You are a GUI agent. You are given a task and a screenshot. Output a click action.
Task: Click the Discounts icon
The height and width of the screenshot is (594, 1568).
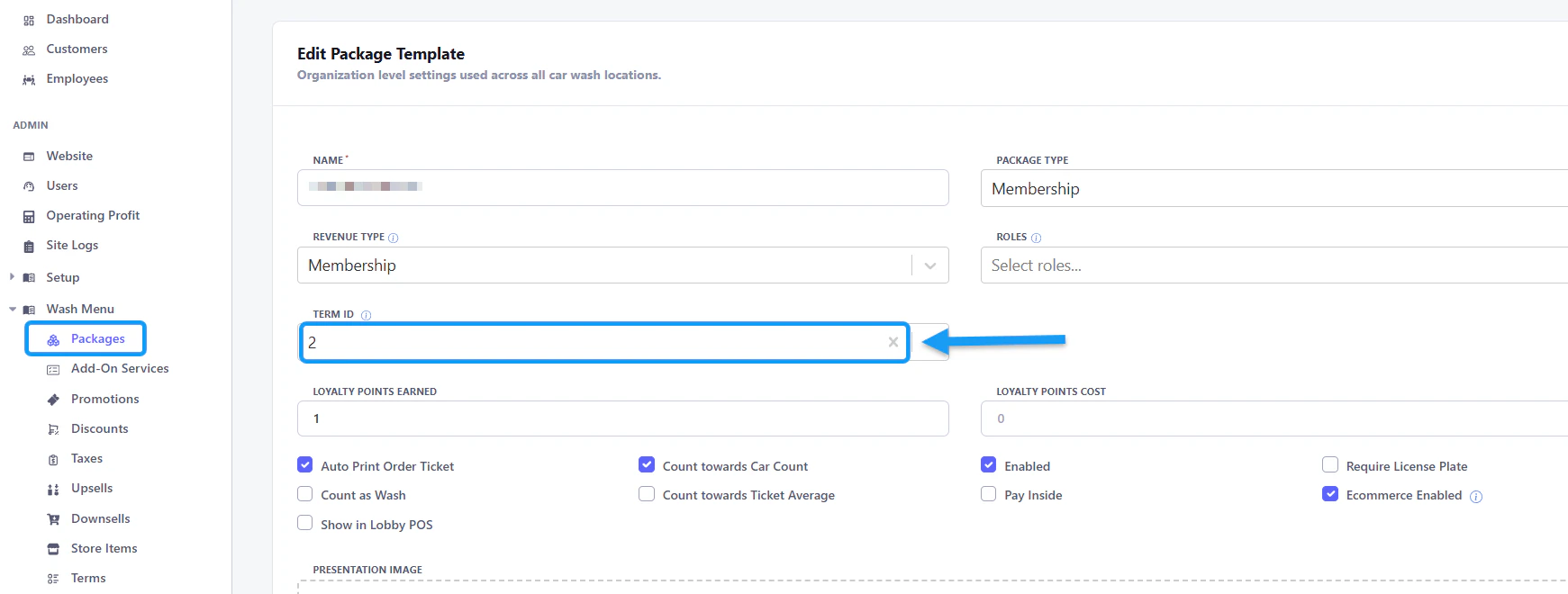pos(53,429)
